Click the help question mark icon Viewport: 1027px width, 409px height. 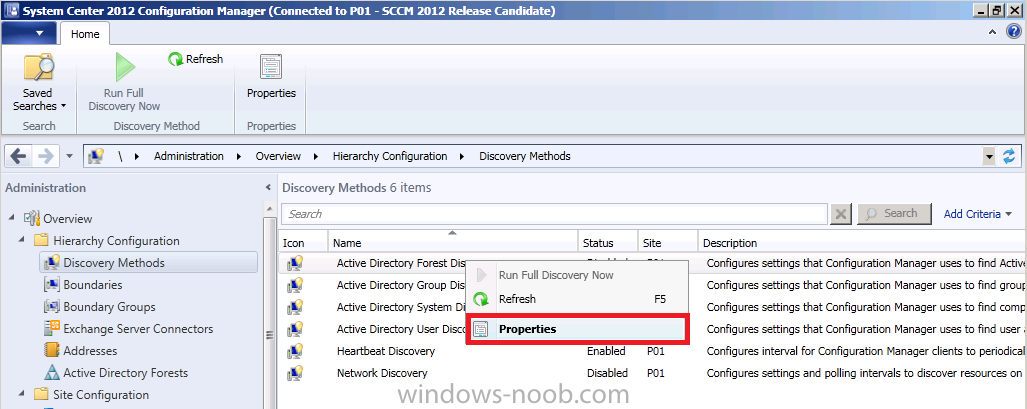click(1015, 31)
